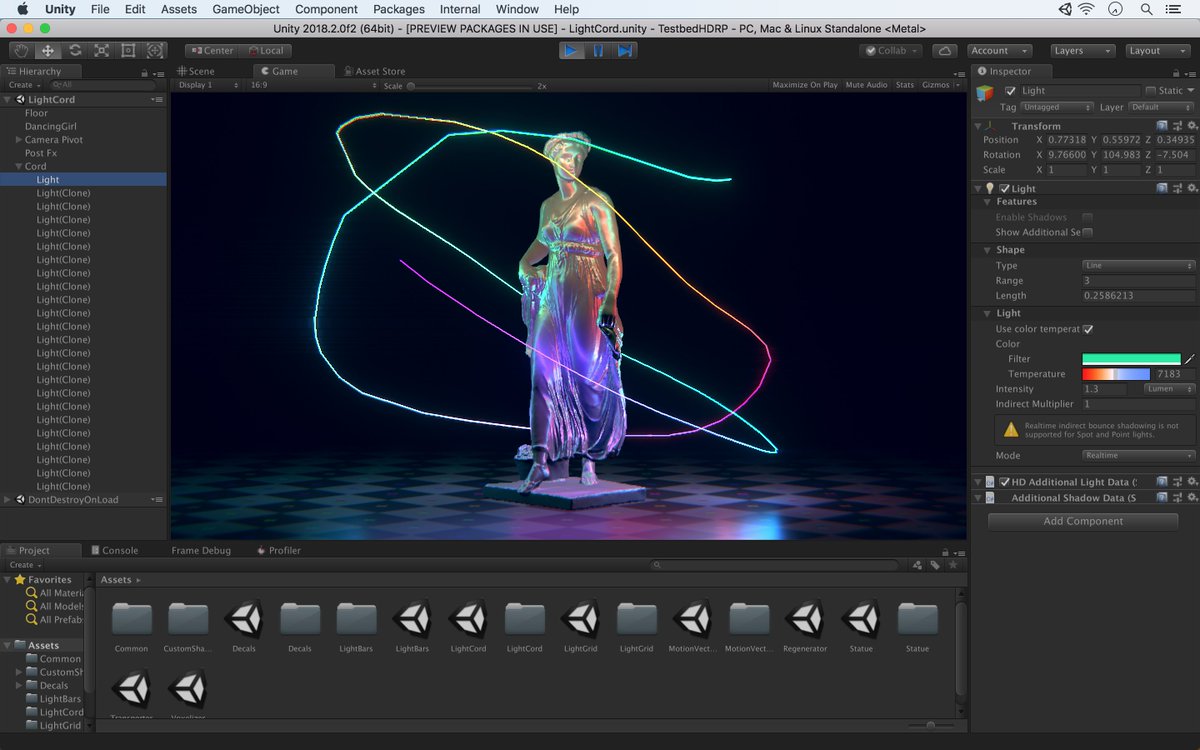This screenshot has width=1200, height=750.
Task: Click the Step frame button
Action: (625, 50)
